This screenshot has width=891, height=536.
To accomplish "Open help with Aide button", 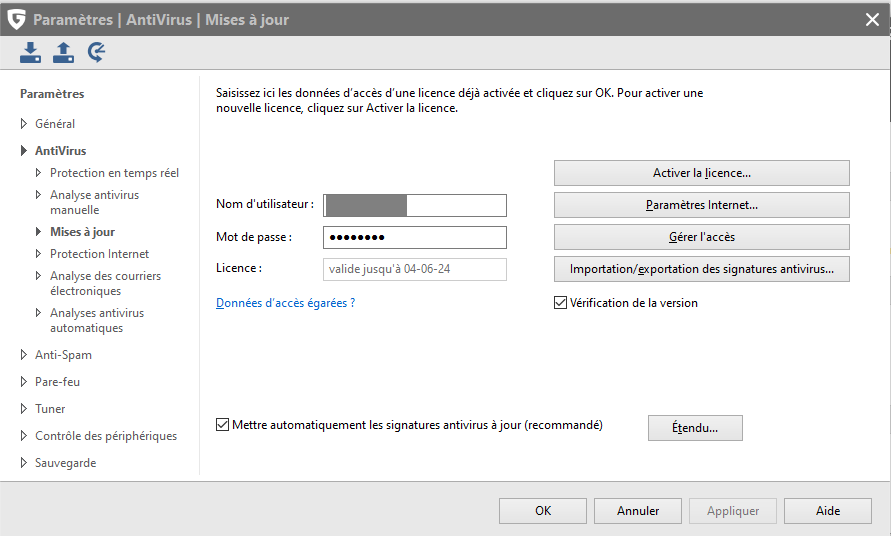I will pyautogui.click(x=828, y=511).
